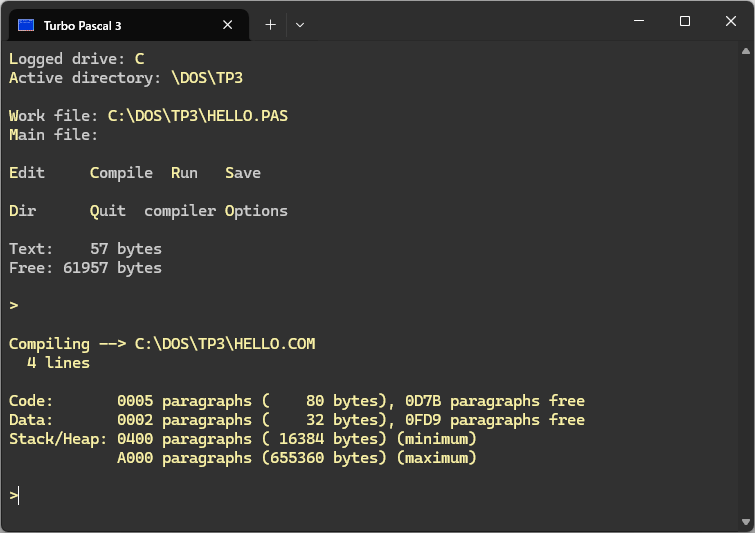This screenshot has width=755, height=533.
Task: Click the first '>' prompt below Free bytes
Action: pyautogui.click(x=14, y=306)
